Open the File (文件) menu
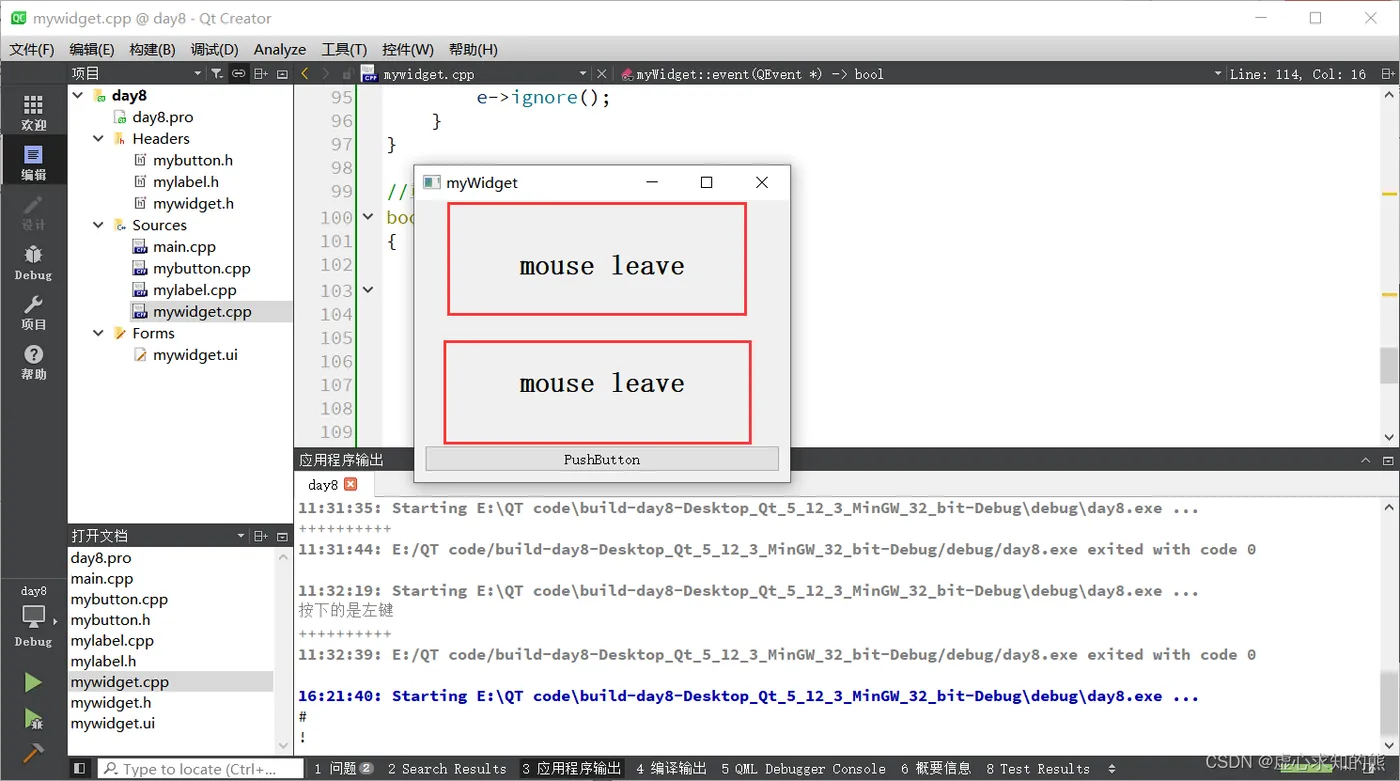This screenshot has height=781, width=1400. (32, 49)
